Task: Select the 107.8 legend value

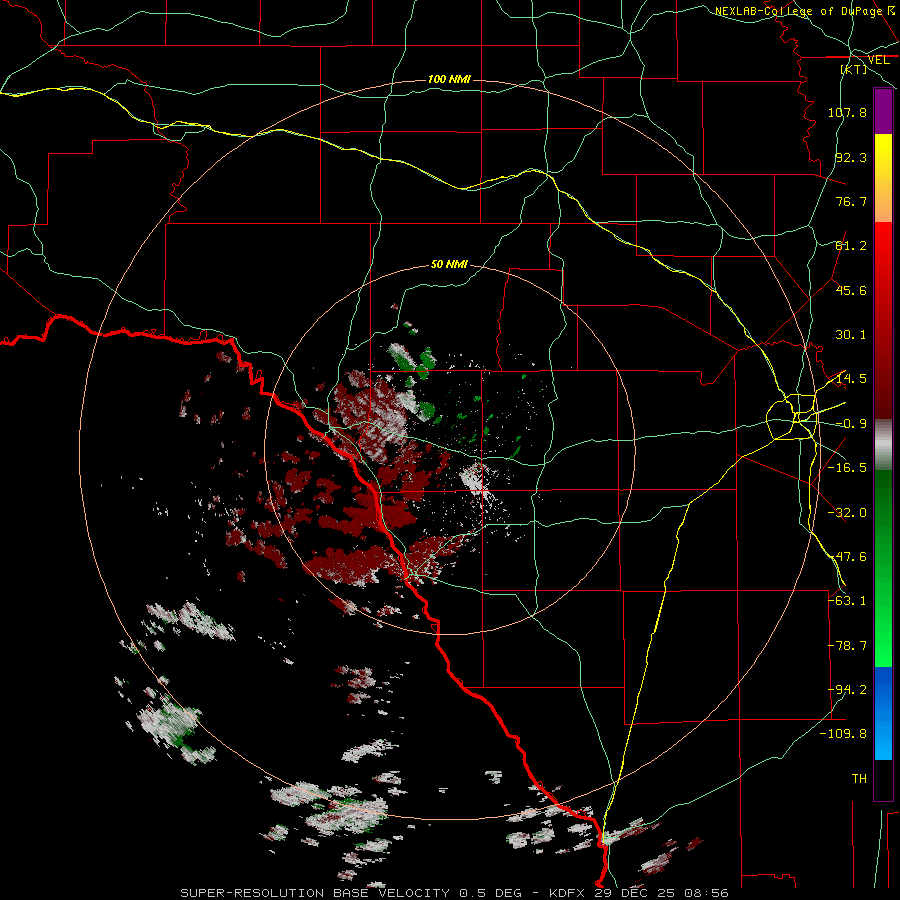Action: tap(847, 112)
